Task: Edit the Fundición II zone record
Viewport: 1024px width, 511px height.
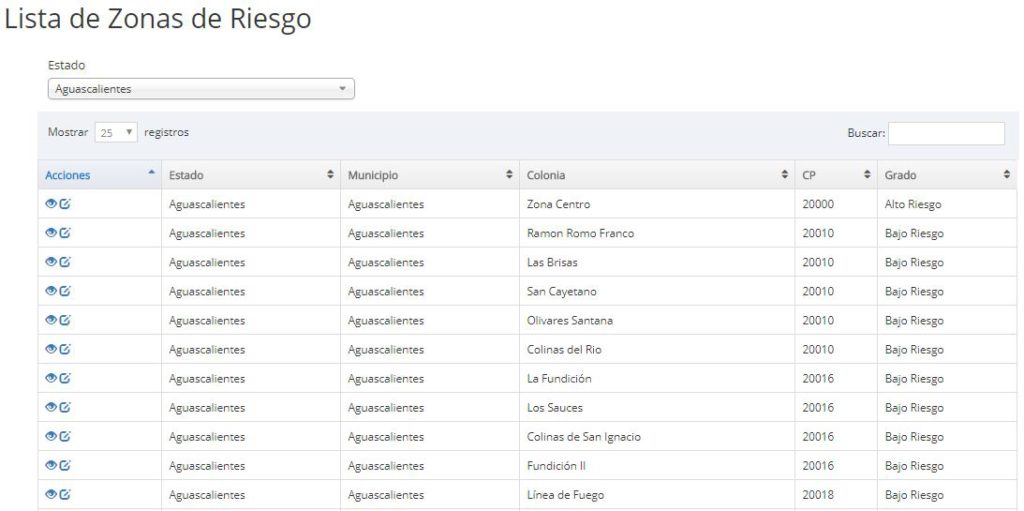Action: click(x=65, y=465)
